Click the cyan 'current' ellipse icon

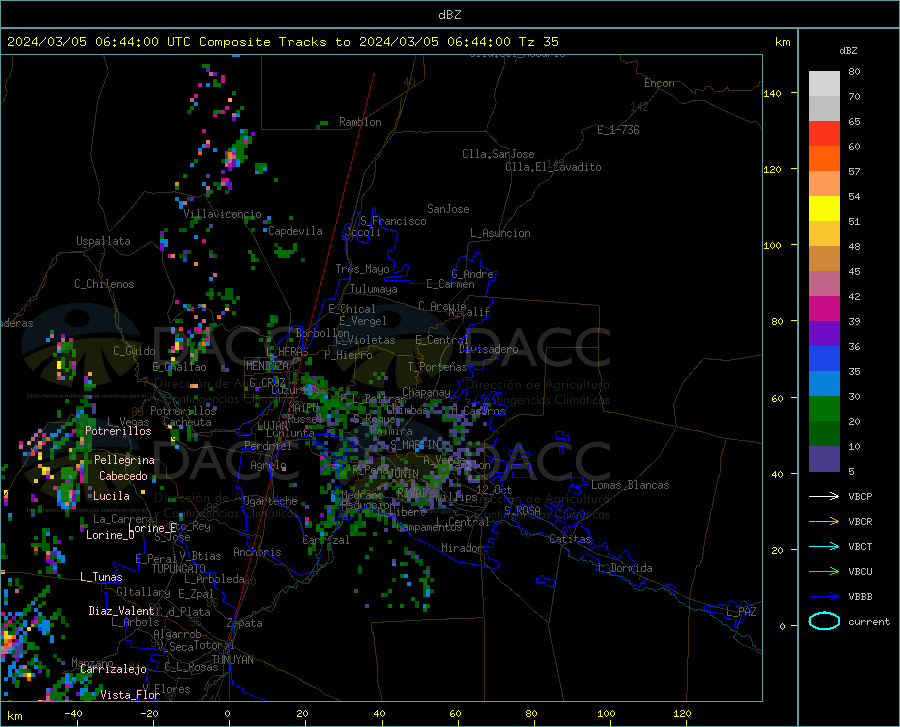[824, 621]
